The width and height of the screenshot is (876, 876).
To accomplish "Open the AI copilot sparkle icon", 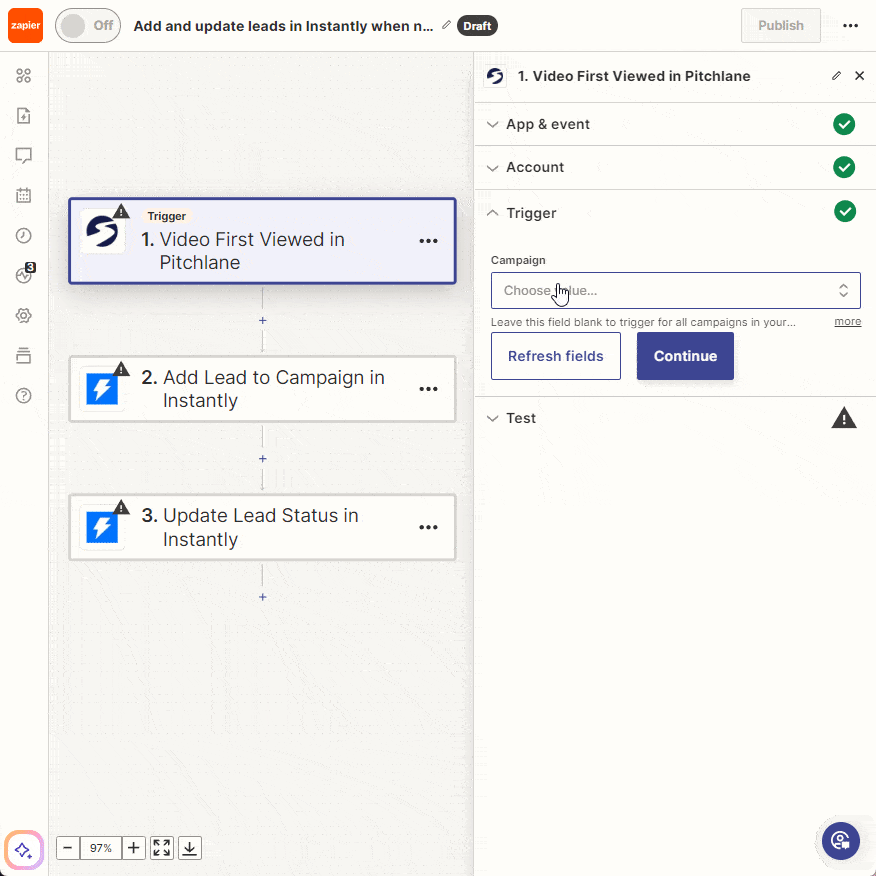I will click(x=23, y=850).
